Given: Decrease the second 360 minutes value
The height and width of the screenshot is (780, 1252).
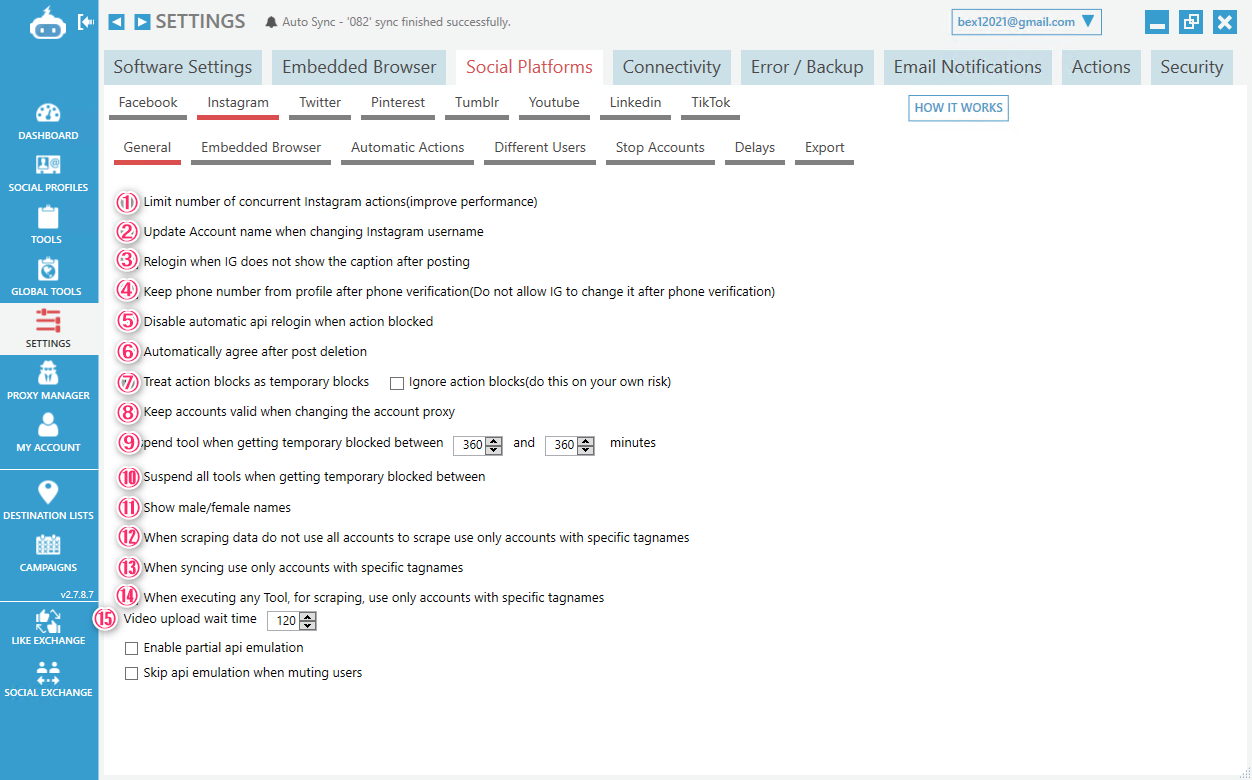Looking at the screenshot, I should (x=586, y=450).
